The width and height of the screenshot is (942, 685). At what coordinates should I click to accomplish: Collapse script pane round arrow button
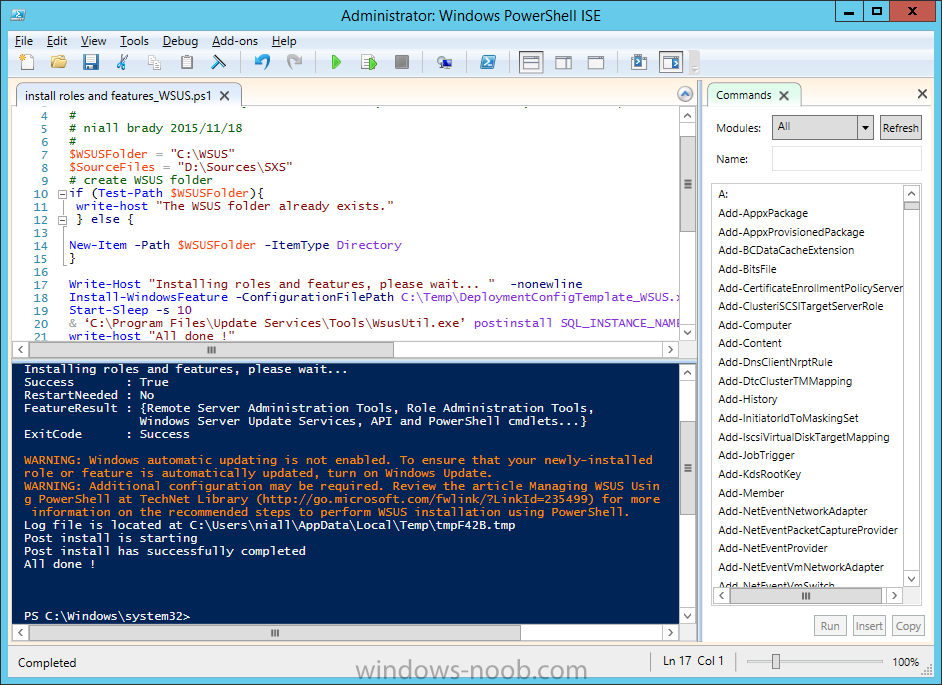[x=685, y=94]
